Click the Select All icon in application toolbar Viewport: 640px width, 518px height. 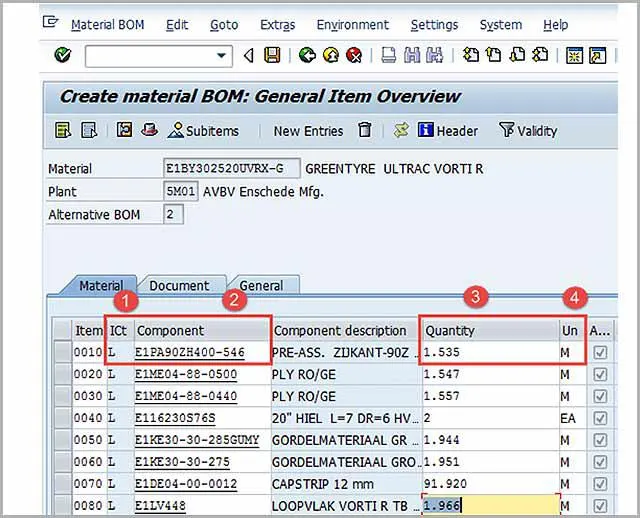[x=63, y=130]
